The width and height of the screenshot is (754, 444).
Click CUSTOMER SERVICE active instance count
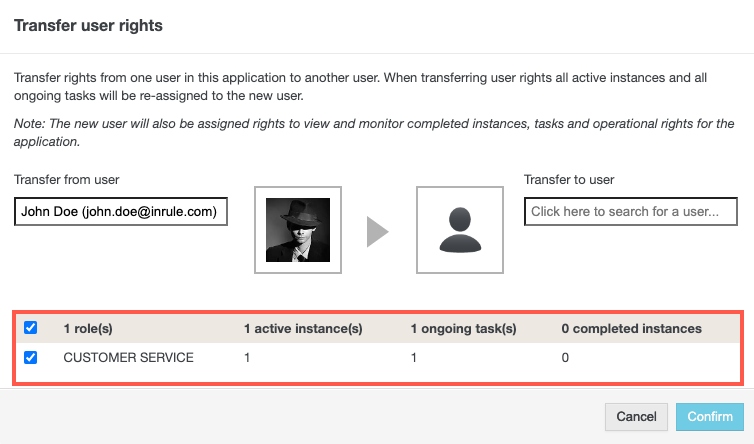point(248,357)
